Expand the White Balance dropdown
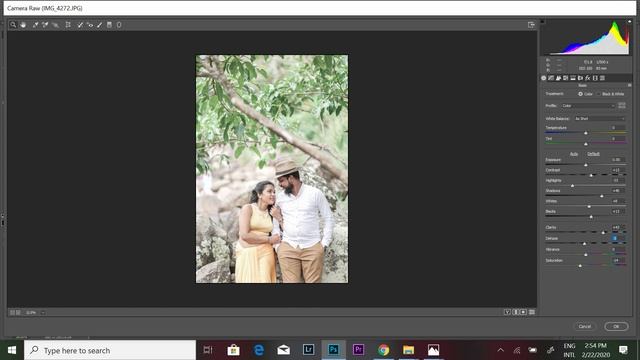 (x=600, y=118)
